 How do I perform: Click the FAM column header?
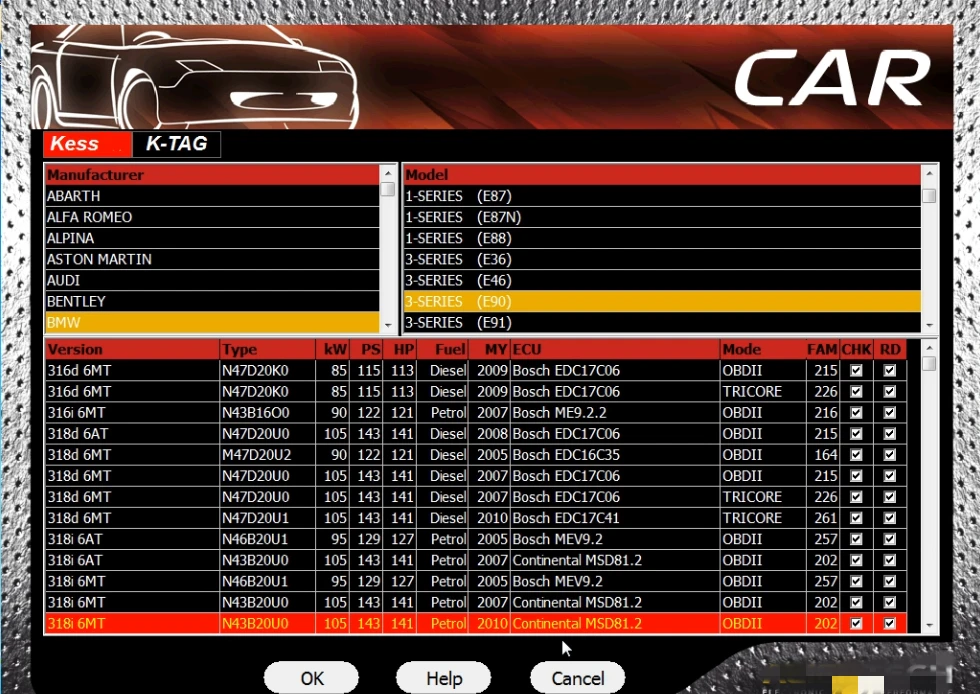[822, 349]
